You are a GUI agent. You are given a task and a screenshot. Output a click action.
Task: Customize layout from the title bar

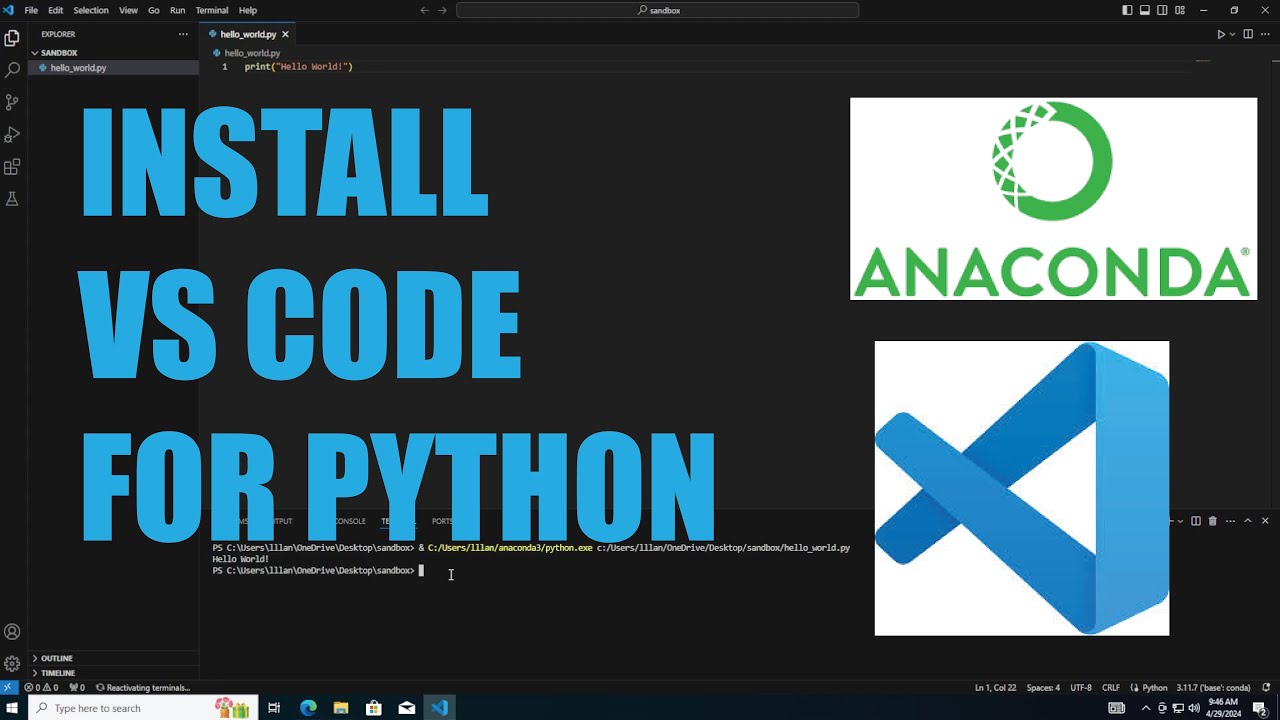1180,10
